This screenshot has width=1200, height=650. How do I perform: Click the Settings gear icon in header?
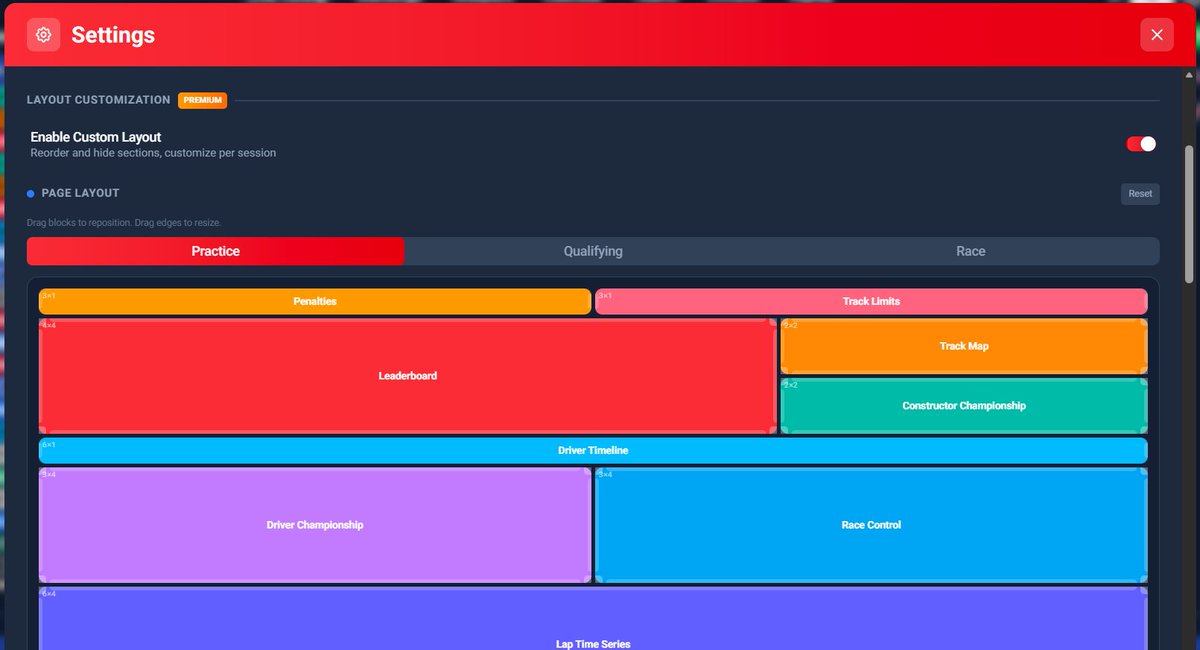pyautogui.click(x=43, y=35)
